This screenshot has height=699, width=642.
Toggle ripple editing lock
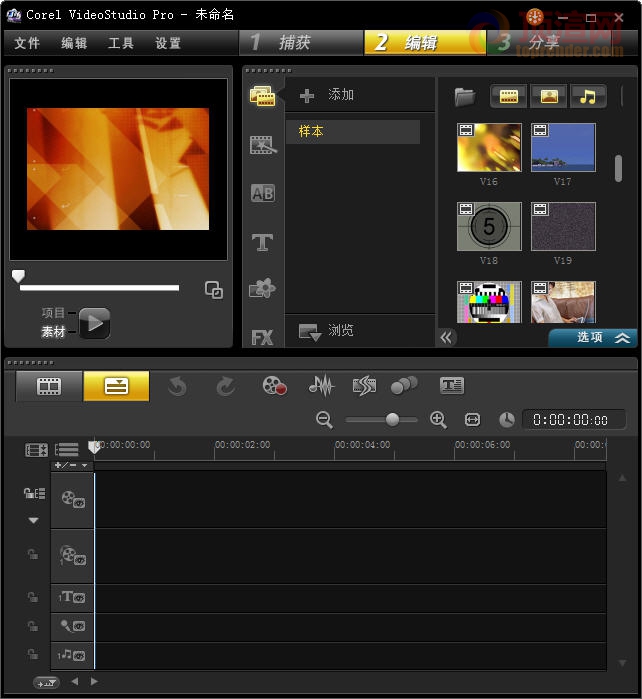point(34,493)
